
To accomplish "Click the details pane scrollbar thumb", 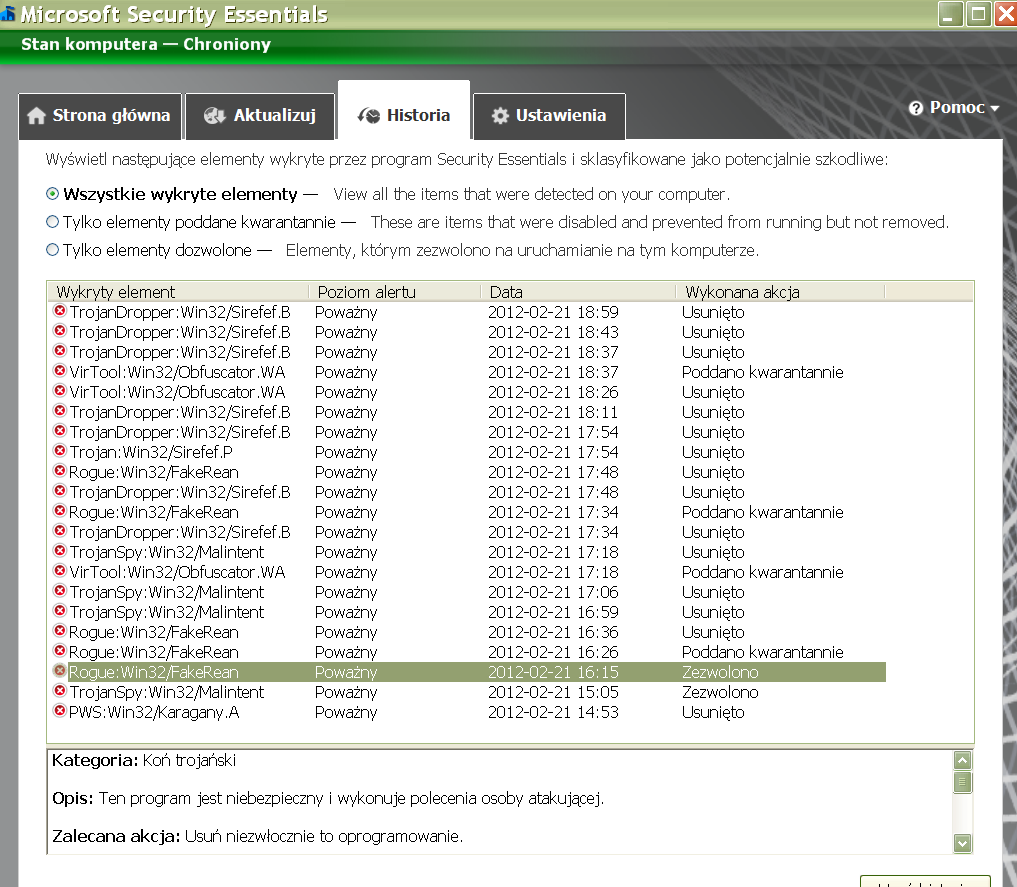I will 963,783.
